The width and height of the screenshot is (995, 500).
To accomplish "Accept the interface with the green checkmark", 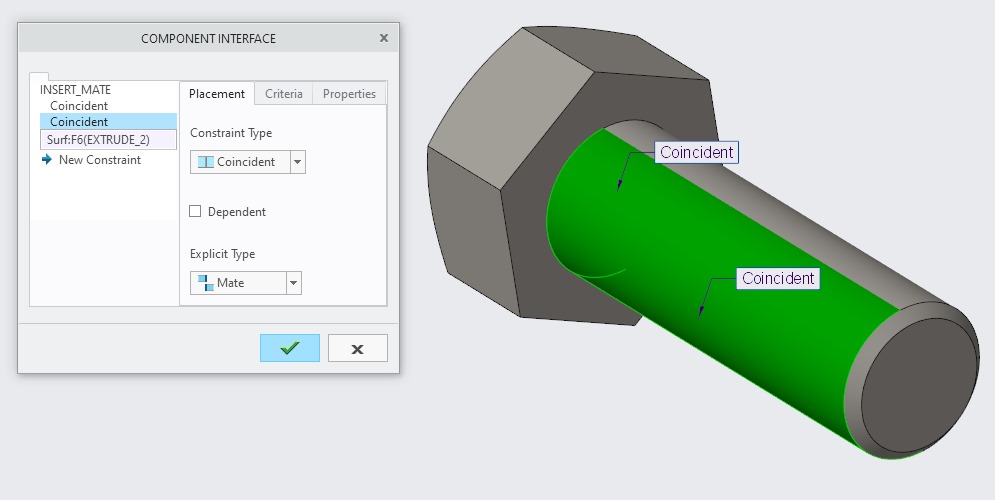I will pos(289,348).
